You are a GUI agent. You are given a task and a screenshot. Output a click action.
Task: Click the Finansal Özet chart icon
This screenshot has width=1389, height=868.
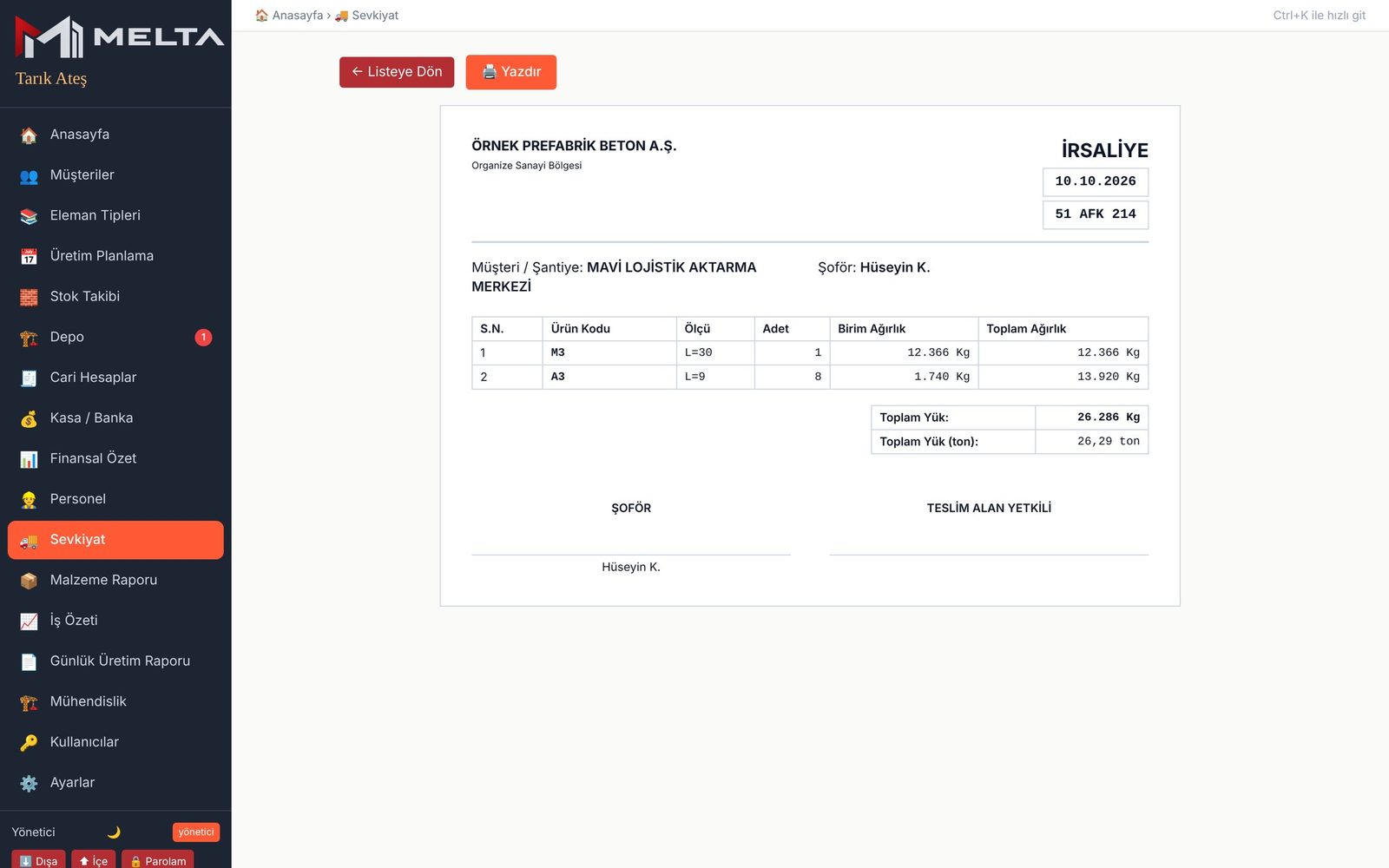(29, 458)
